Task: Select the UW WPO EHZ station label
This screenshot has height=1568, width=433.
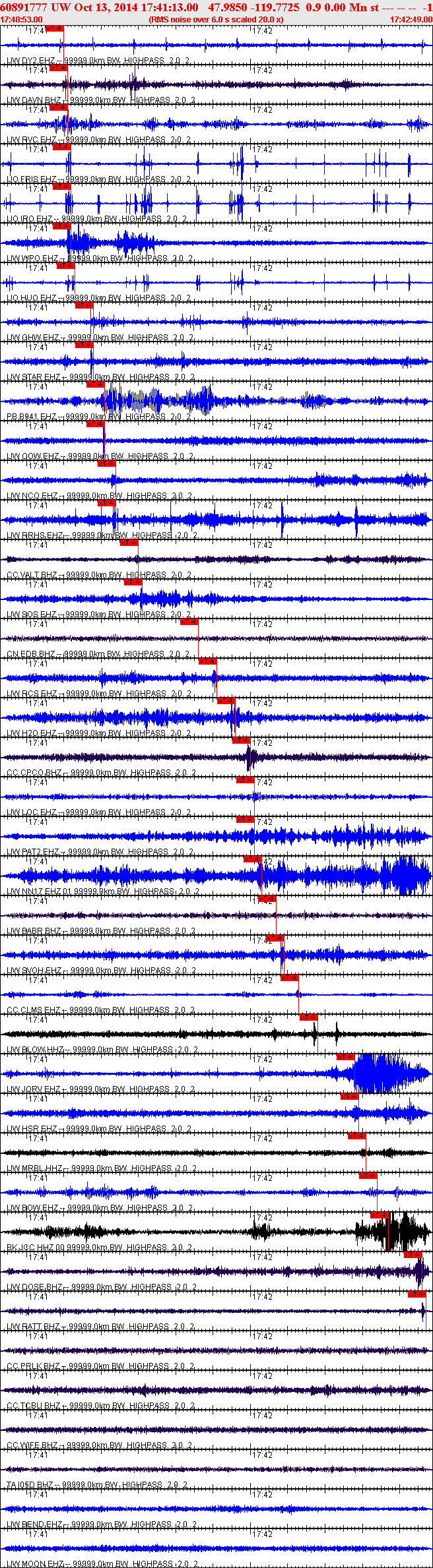Action: (x=32, y=258)
